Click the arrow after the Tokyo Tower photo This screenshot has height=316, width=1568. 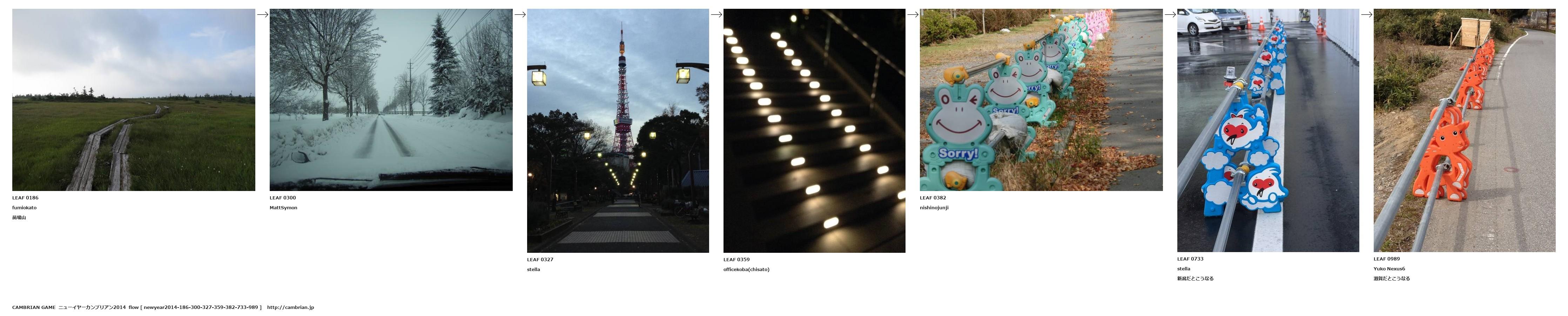(716, 15)
